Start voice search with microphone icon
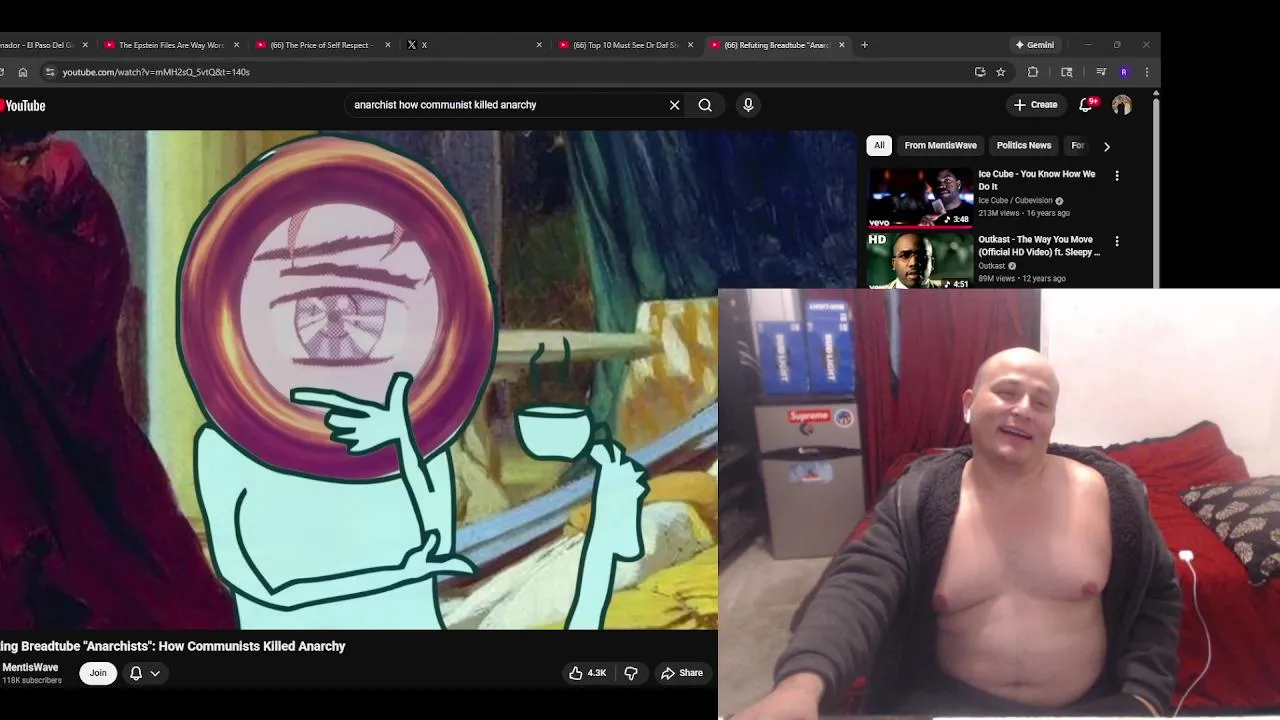Viewport: 1280px width, 720px height. [748, 105]
